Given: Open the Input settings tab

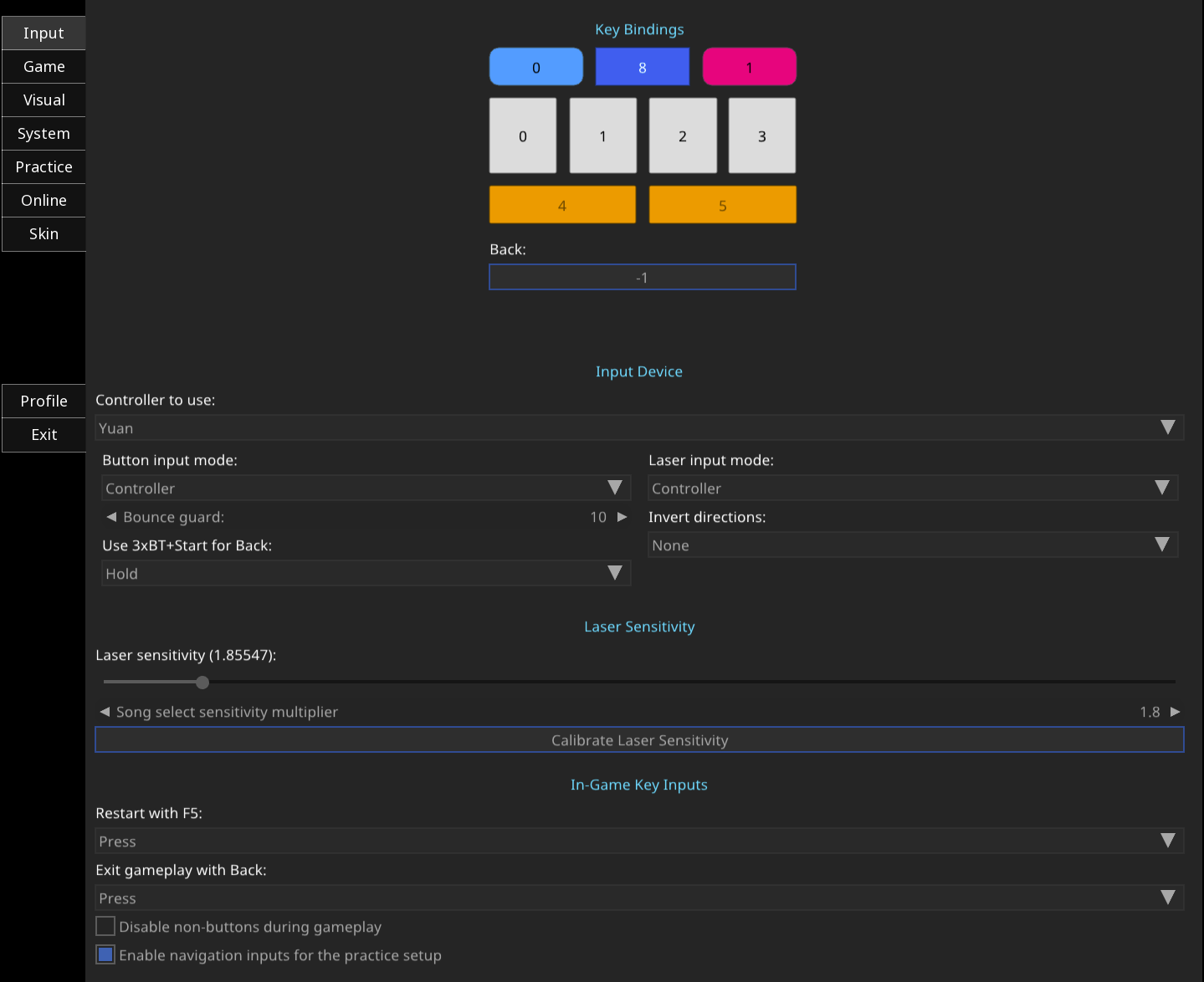Looking at the screenshot, I should (44, 33).
